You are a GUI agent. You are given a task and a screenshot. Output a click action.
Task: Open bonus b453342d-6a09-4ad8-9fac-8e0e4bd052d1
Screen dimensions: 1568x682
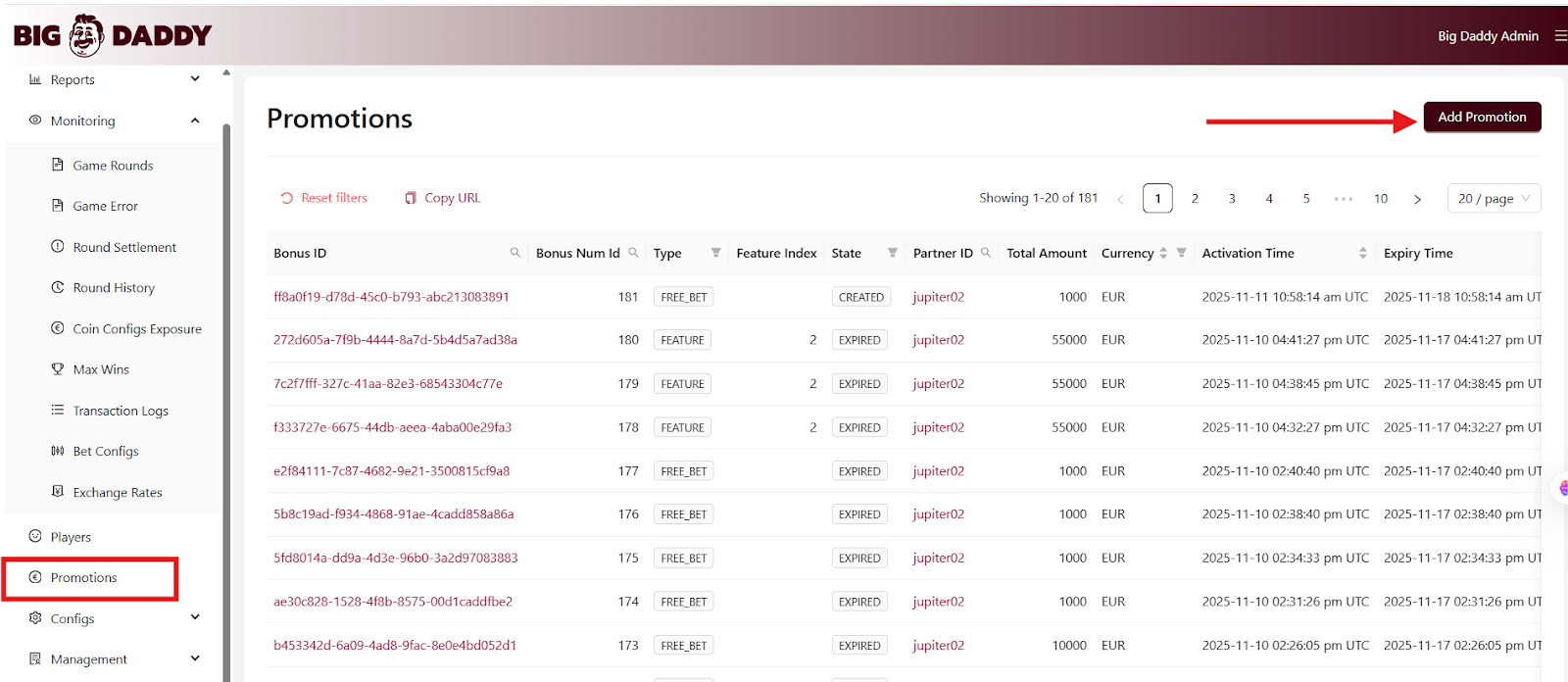point(395,646)
